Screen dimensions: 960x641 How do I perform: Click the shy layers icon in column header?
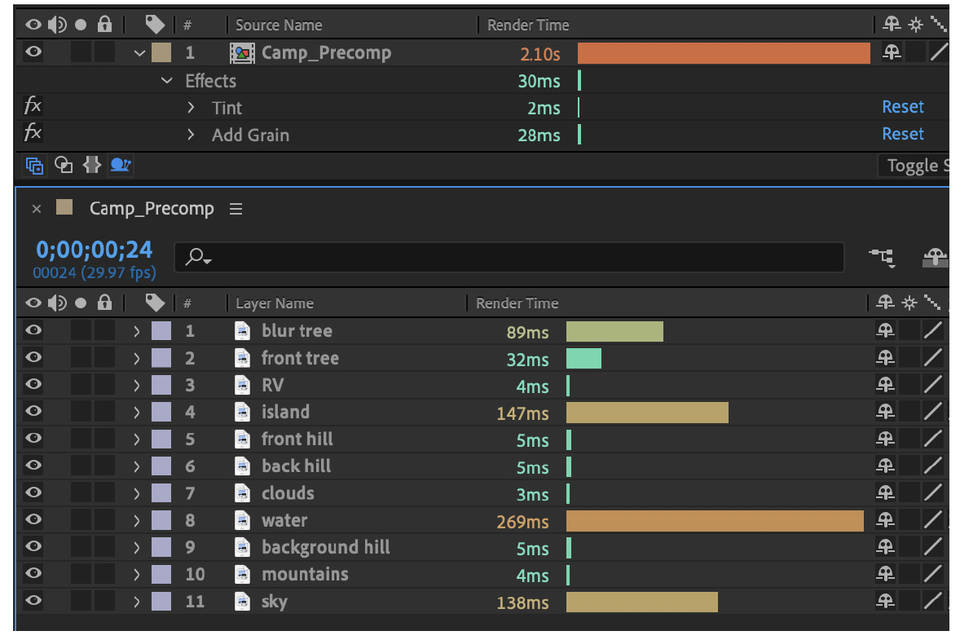point(885,303)
